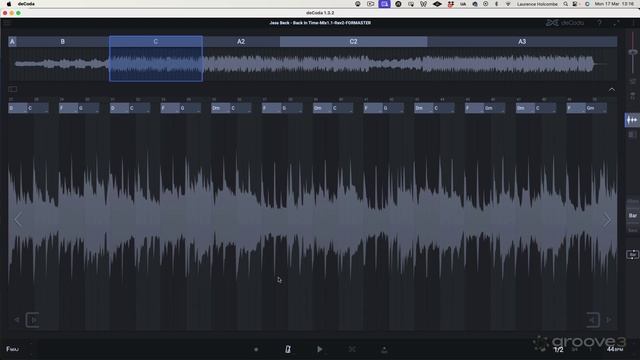The width and height of the screenshot is (640, 360).
Task: Nudge the selection end with the small right triangle
Action: coord(609,320)
